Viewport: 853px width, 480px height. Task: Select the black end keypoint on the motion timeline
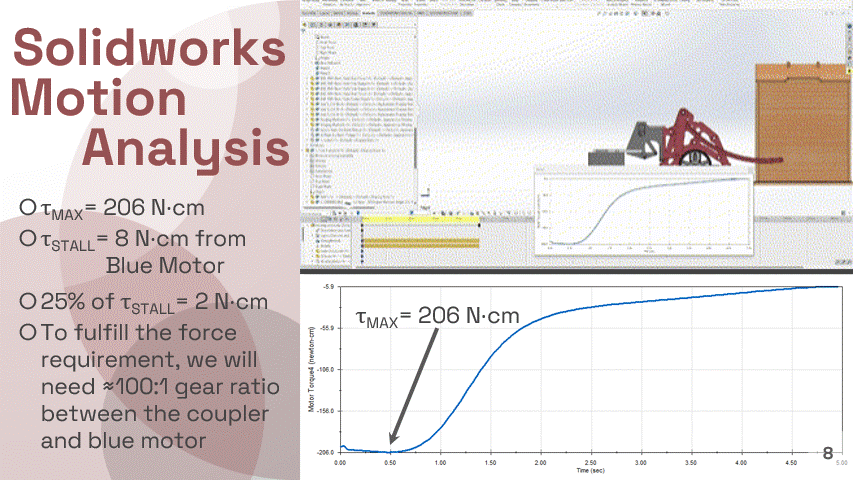click(479, 225)
